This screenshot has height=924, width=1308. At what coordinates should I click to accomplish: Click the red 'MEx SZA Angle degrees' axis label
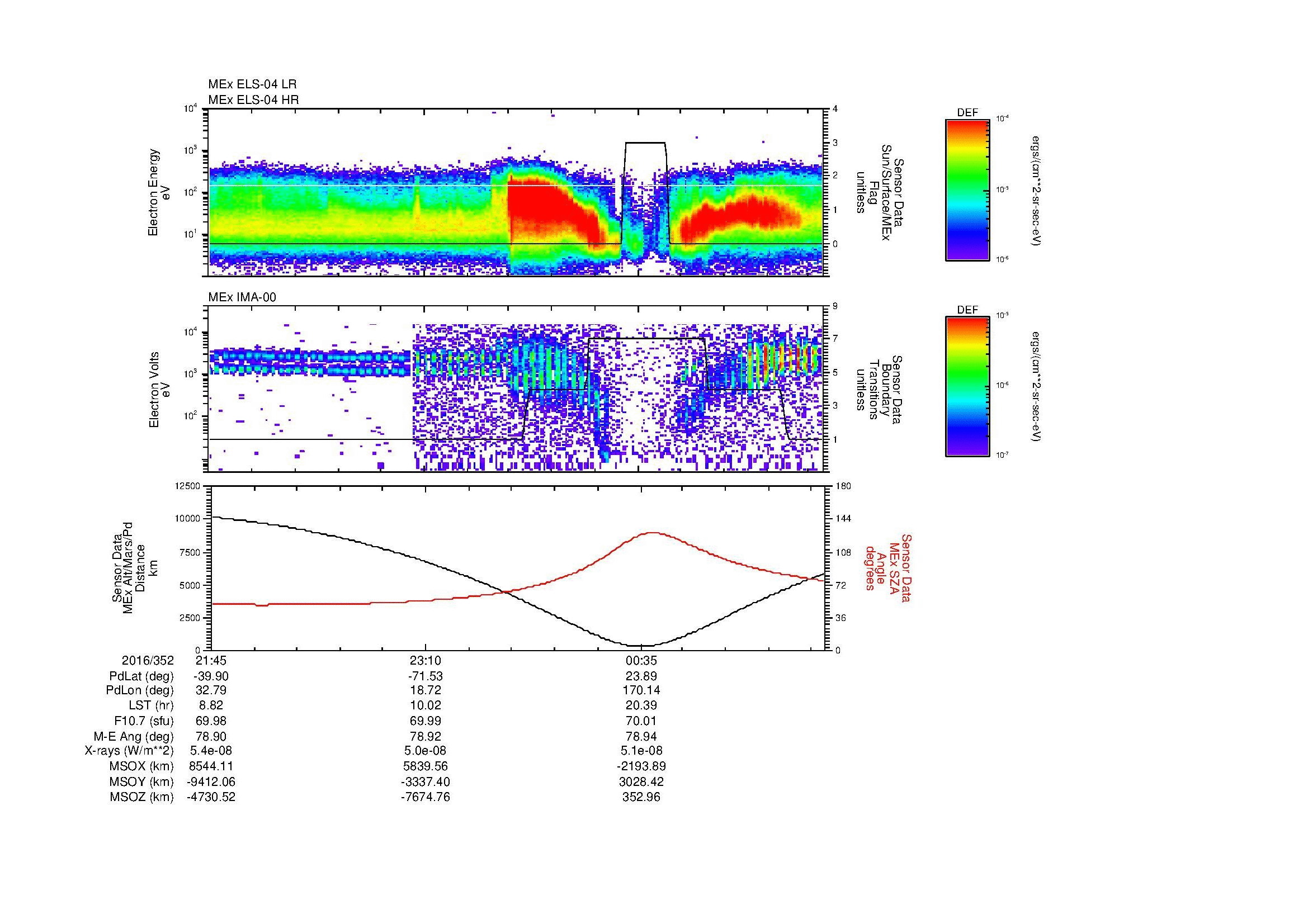(887, 567)
